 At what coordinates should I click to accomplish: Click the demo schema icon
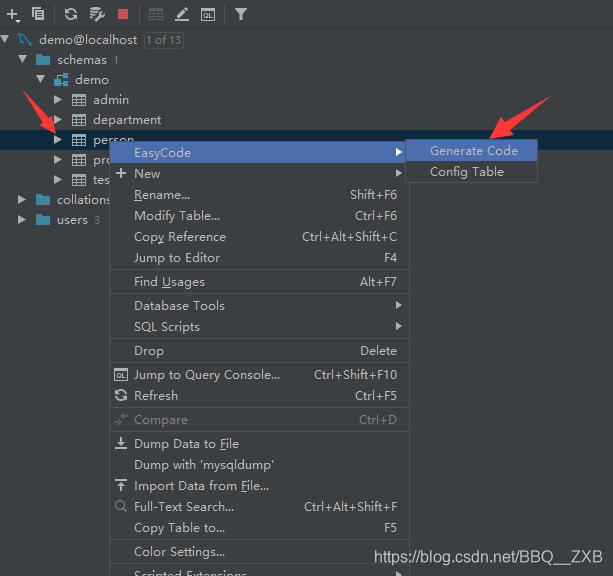(x=61, y=80)
